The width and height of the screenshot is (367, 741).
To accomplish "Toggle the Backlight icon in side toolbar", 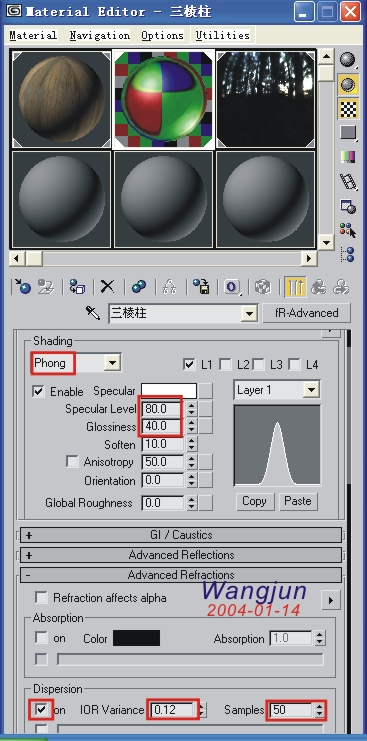I will coord(349,84).
